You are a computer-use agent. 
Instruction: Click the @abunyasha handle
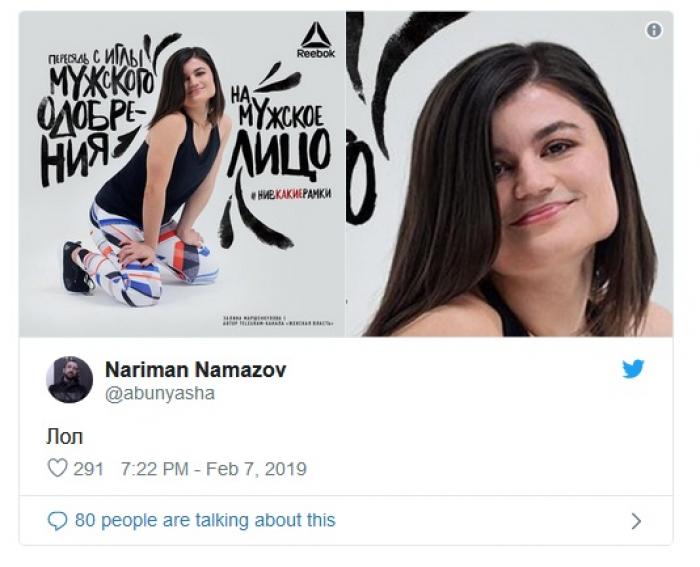click(160, 393)
